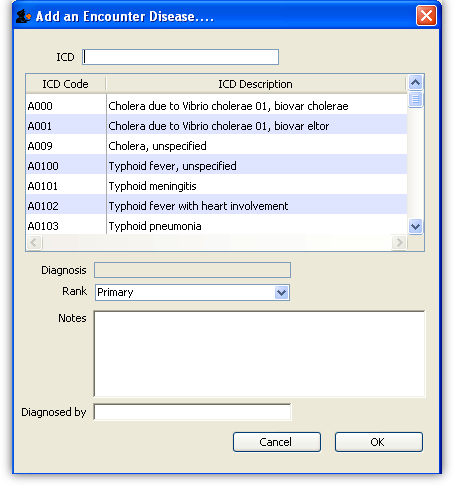Screen dimensions: 454x486
Task: Select row A001 Cholera biovar eltor
Action: pyautogui.click(x=216, y=126)
